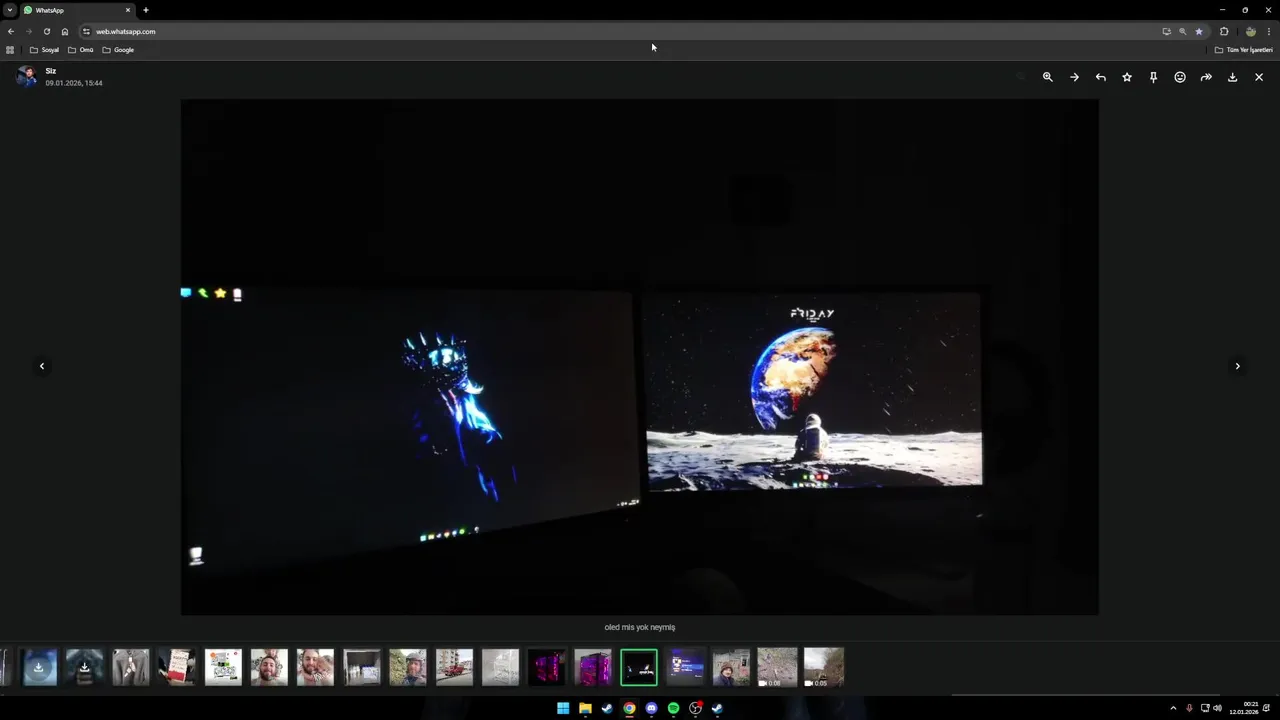Open the tab search dropdown in Chrome

[10, 10]
